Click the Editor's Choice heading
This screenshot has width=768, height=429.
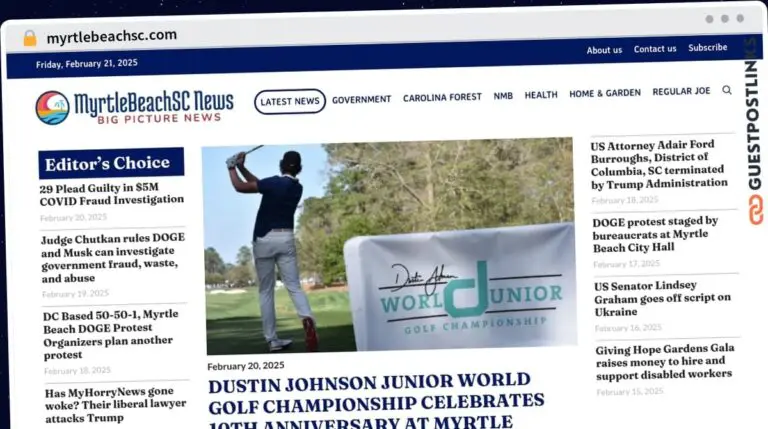(111, 163)
